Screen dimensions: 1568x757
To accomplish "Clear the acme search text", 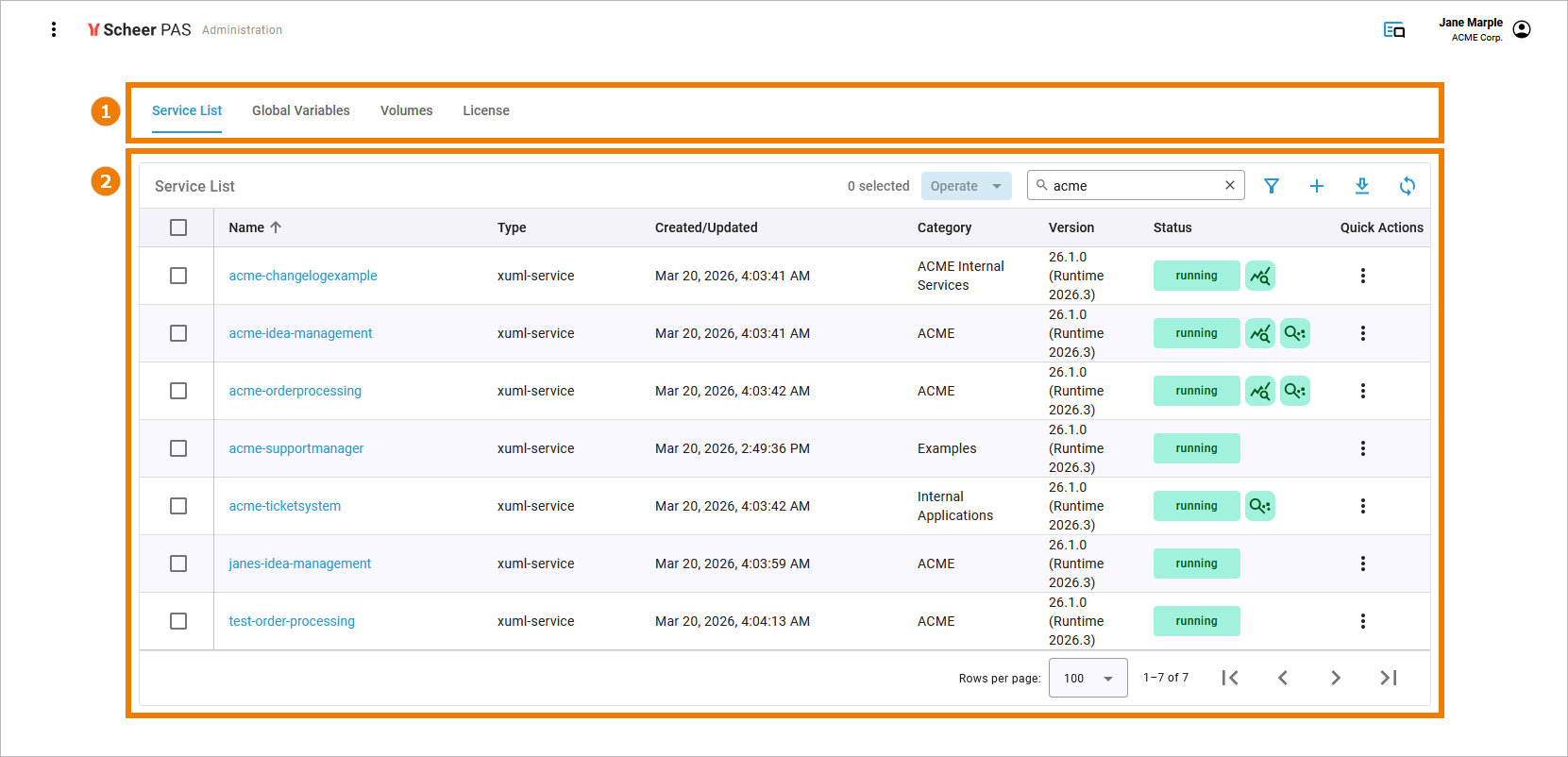I will pos(1230,185).
